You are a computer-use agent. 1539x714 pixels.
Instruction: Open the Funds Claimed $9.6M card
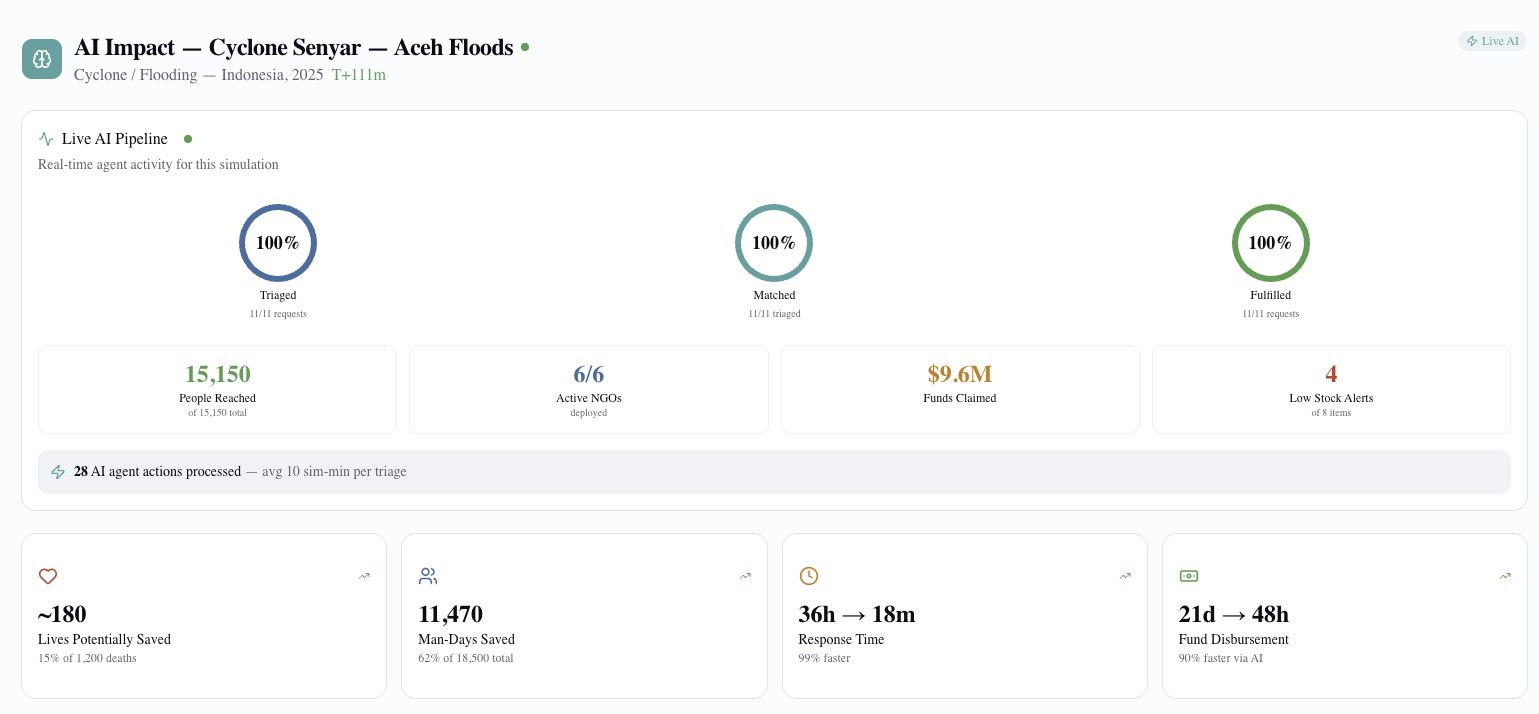coord(960,389)
